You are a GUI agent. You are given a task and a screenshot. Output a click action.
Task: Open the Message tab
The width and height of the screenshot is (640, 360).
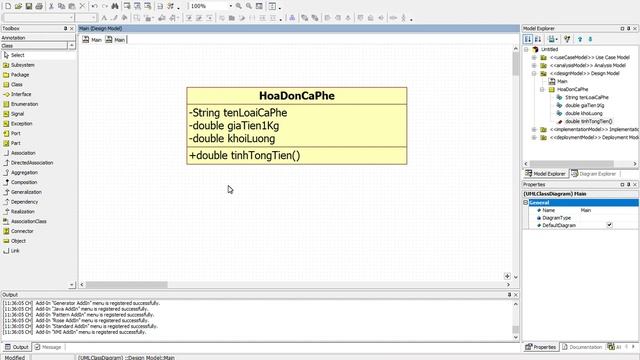48,347
